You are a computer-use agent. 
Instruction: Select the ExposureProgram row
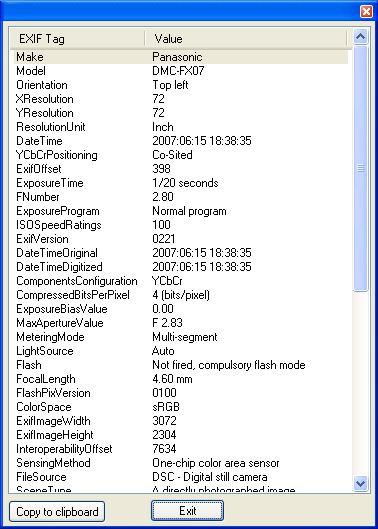181,211
